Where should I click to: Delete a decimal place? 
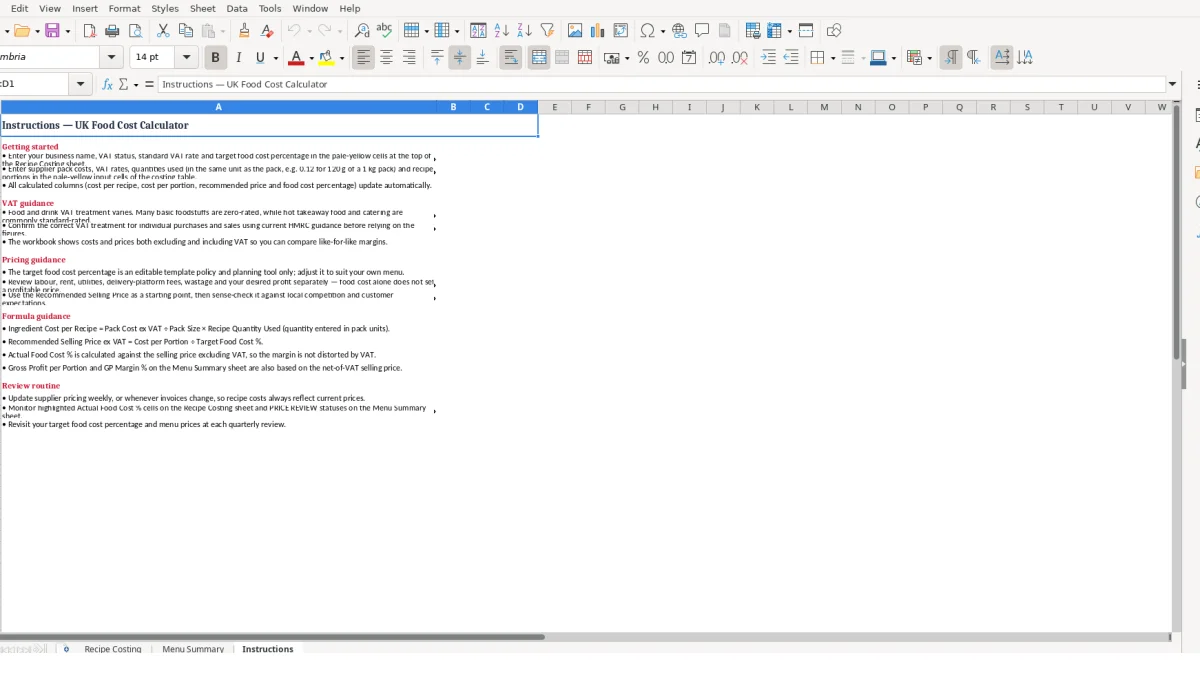pyautogui.click(x=740, y=58)
